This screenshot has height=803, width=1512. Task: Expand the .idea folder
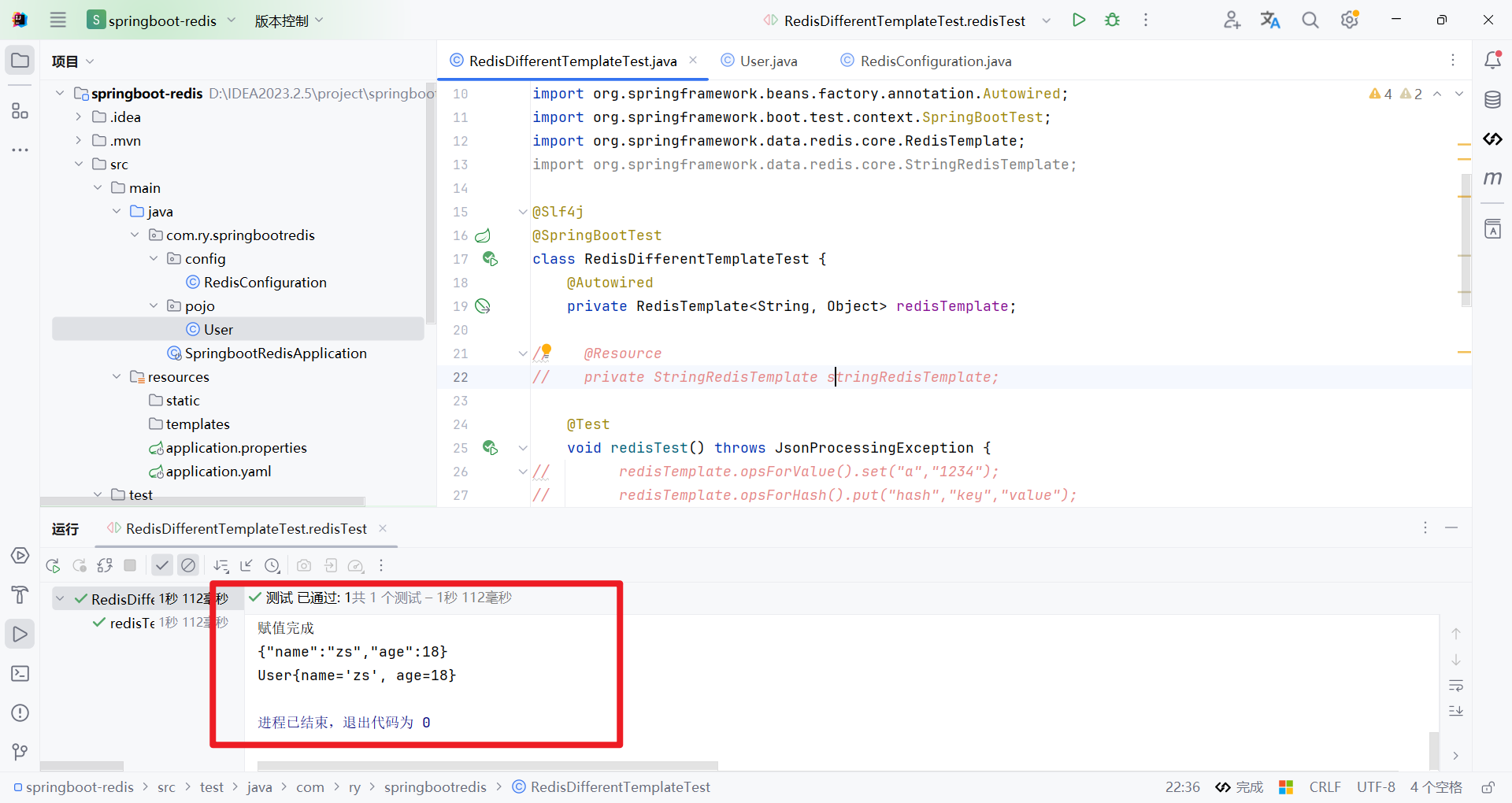(x=78, y=117)
